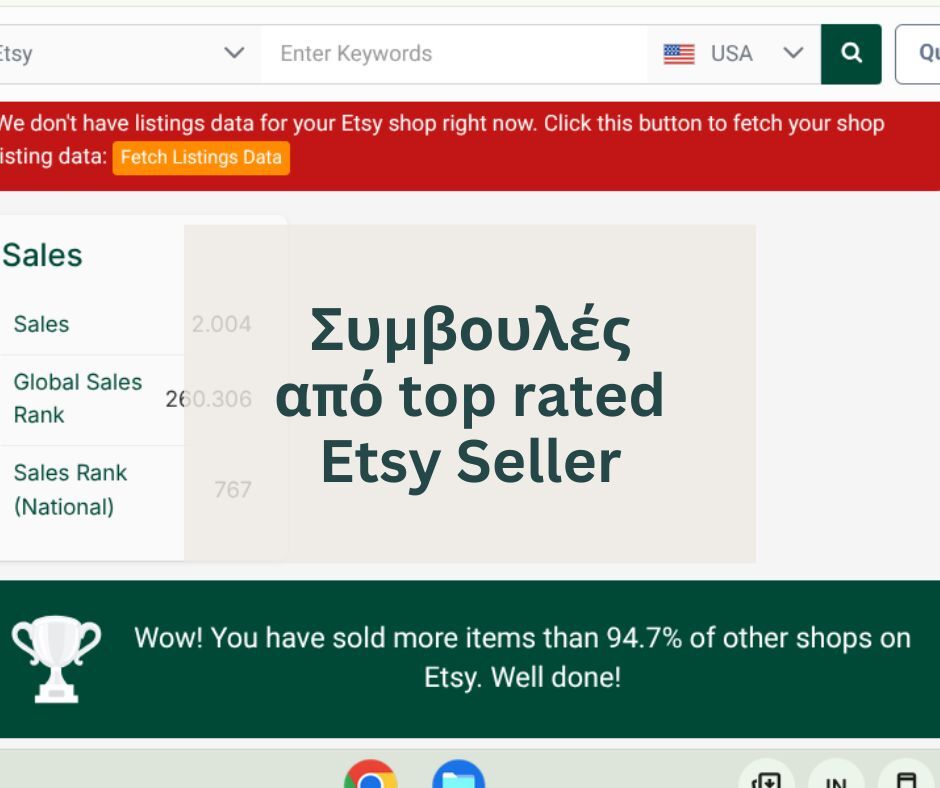Click the IN input method indicator

[836, 779]
